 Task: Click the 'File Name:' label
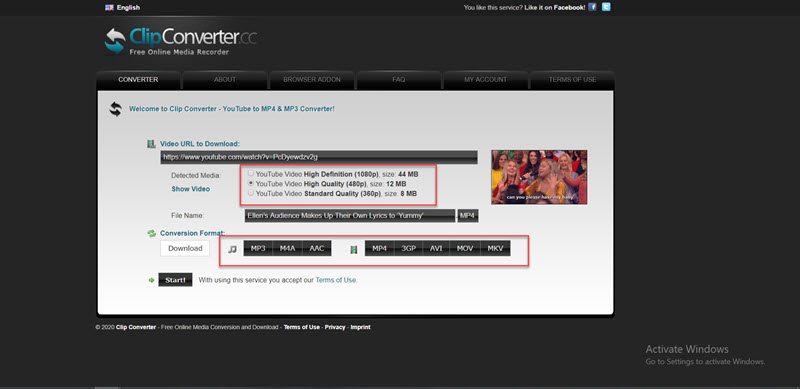[188, 216]
